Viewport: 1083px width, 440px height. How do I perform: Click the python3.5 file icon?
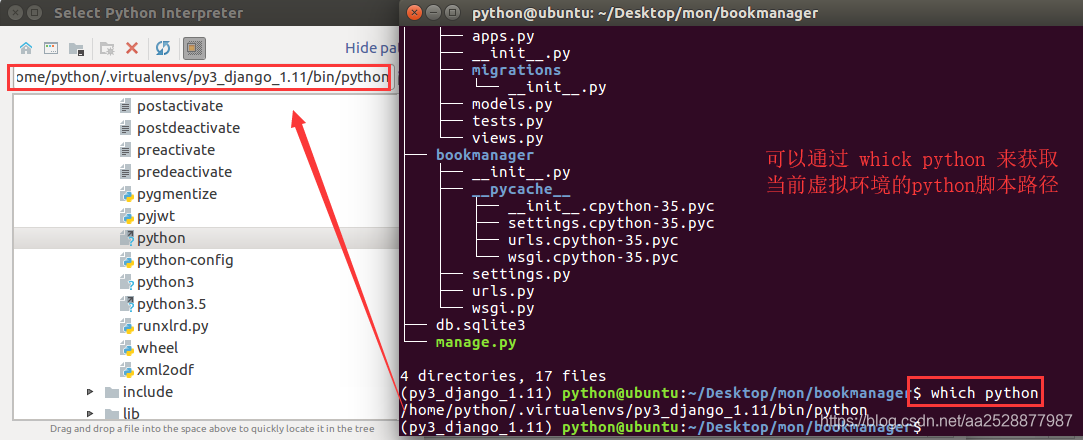(126, 304)
